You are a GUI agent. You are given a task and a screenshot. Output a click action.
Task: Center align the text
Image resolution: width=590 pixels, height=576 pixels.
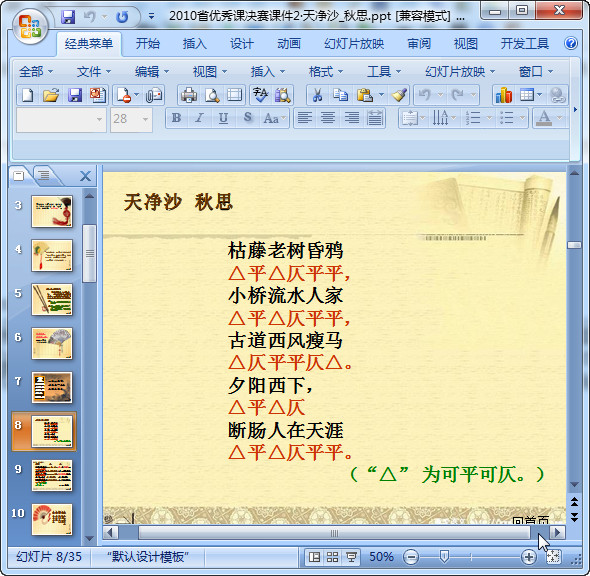[x=328, y=118]
